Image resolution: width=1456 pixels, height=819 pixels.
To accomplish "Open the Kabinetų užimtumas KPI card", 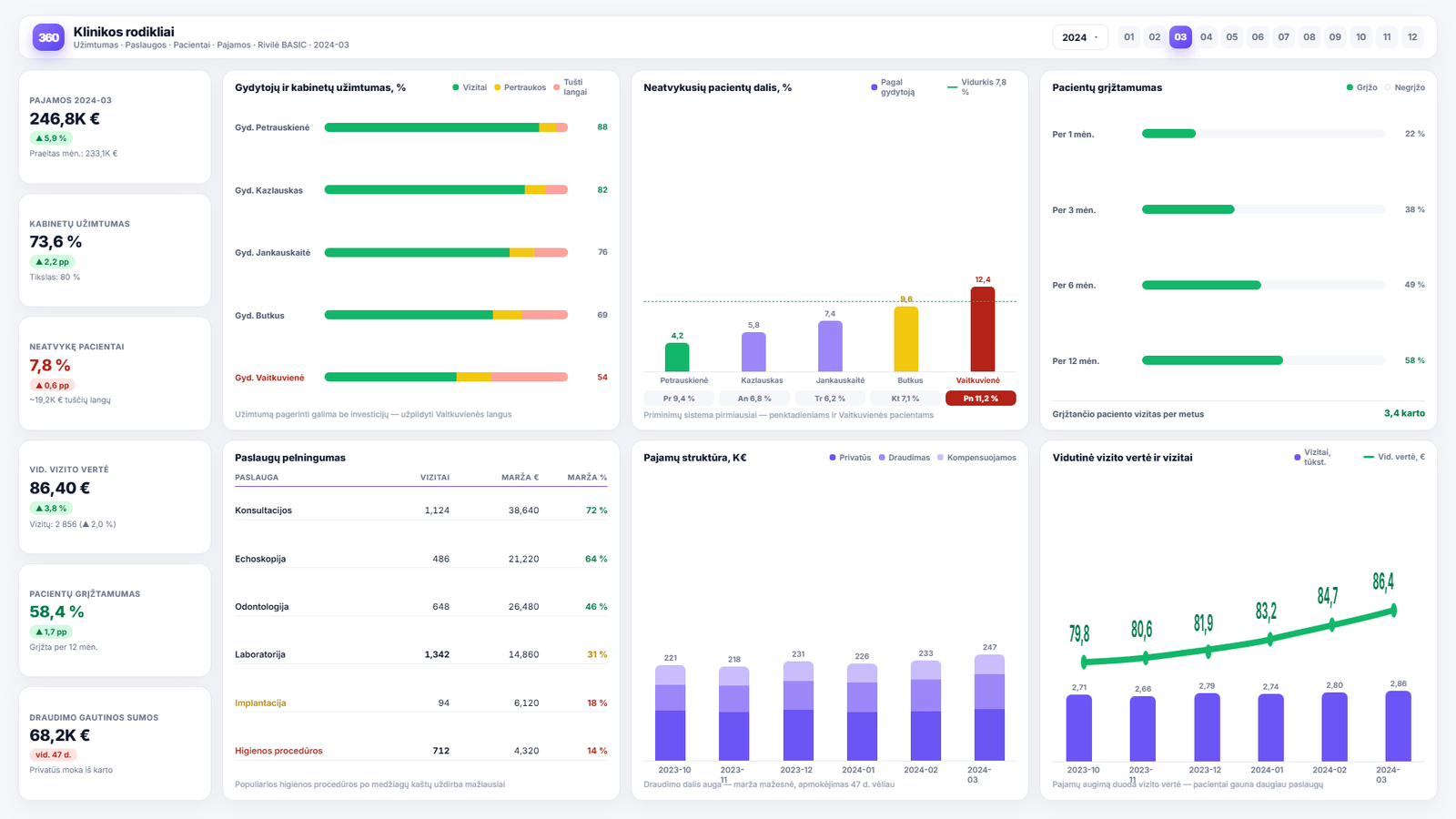I will (115, 250).
